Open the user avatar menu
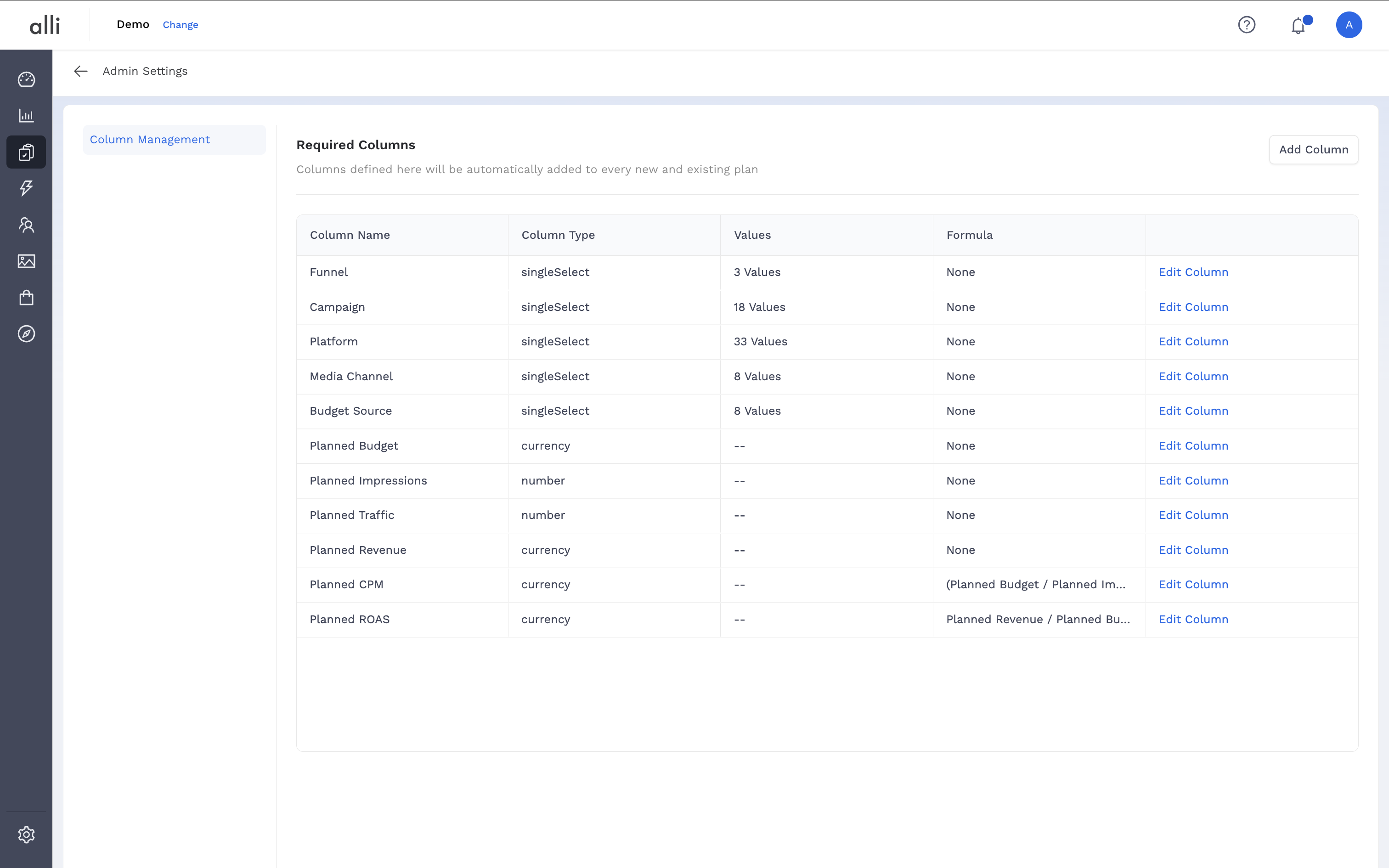 1348,25
